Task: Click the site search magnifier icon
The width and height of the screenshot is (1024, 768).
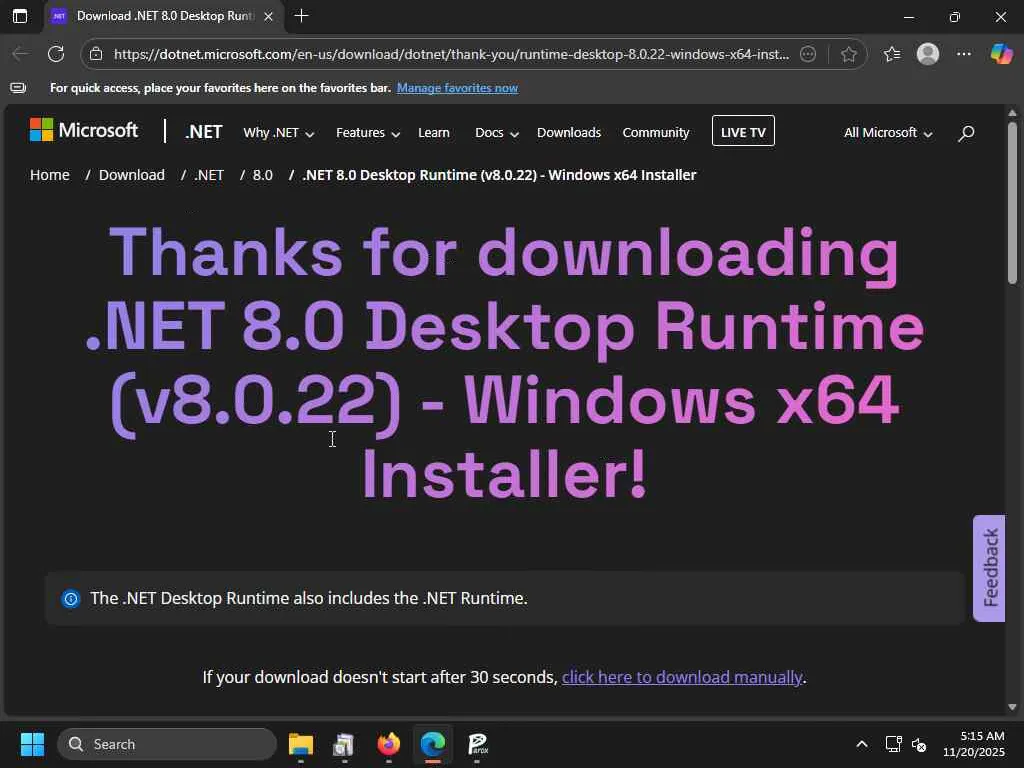Action: click(x=966, y=133)
